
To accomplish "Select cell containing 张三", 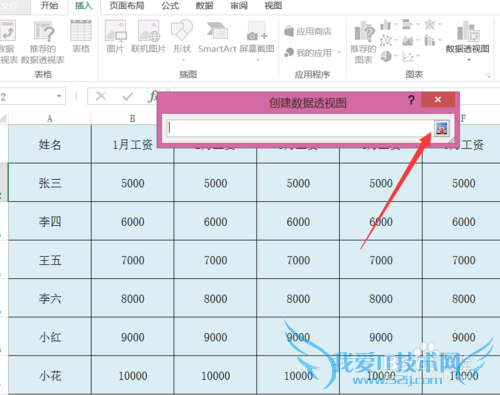I will coord(50,183).
